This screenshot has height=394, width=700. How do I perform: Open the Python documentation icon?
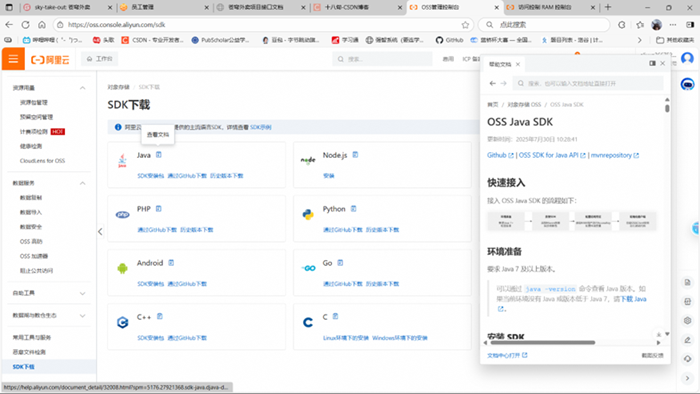click(354, 209)
